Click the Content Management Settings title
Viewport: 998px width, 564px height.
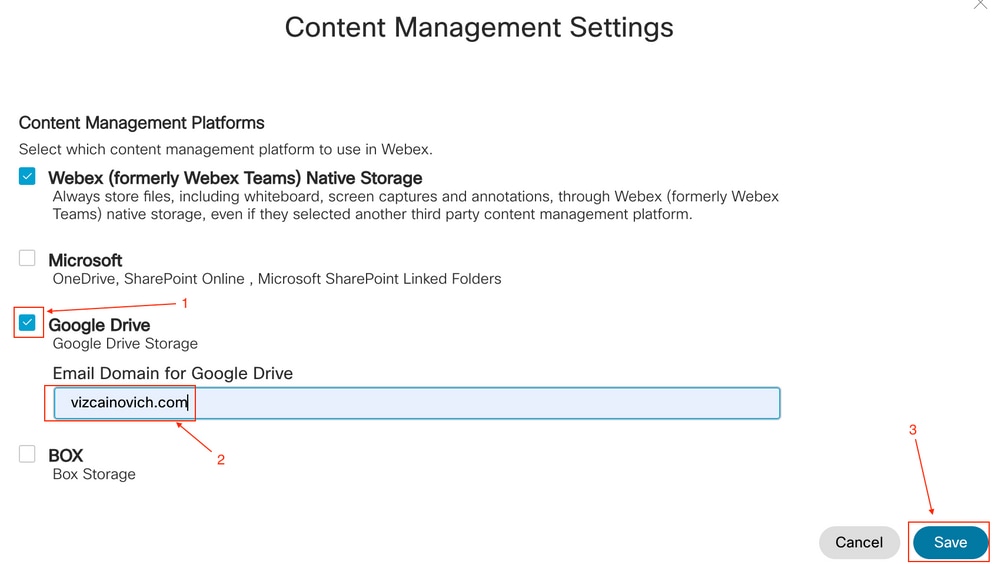[x=479, y=27]
